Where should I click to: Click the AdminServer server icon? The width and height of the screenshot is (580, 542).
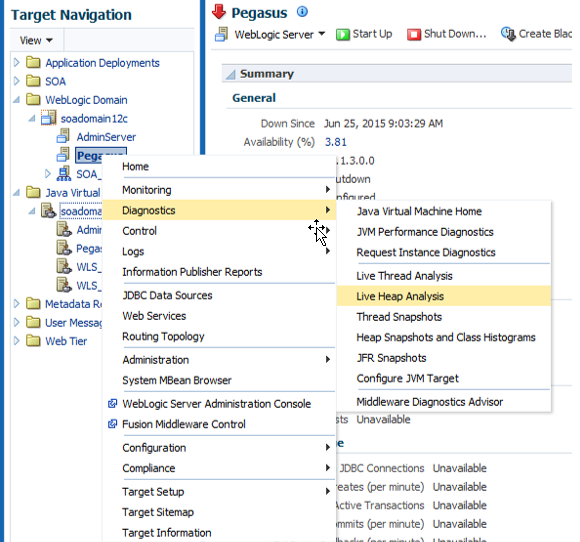coord(63,136)
